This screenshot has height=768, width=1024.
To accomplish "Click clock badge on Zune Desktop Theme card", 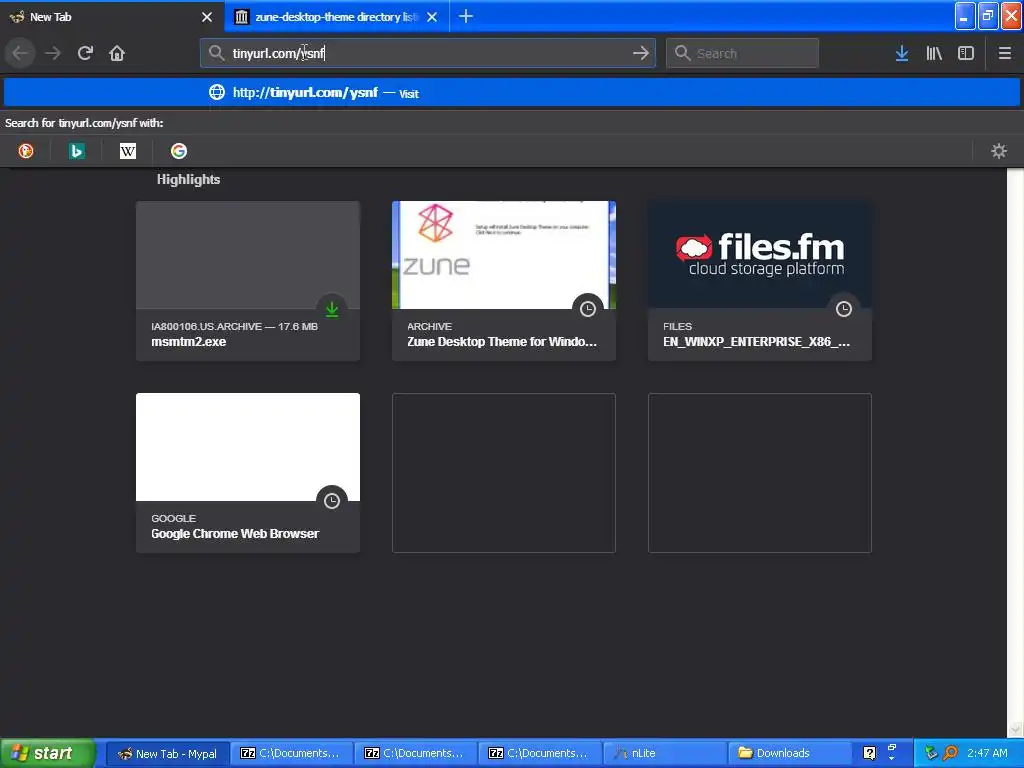I will pyautogui.click(x=588, y=309).
